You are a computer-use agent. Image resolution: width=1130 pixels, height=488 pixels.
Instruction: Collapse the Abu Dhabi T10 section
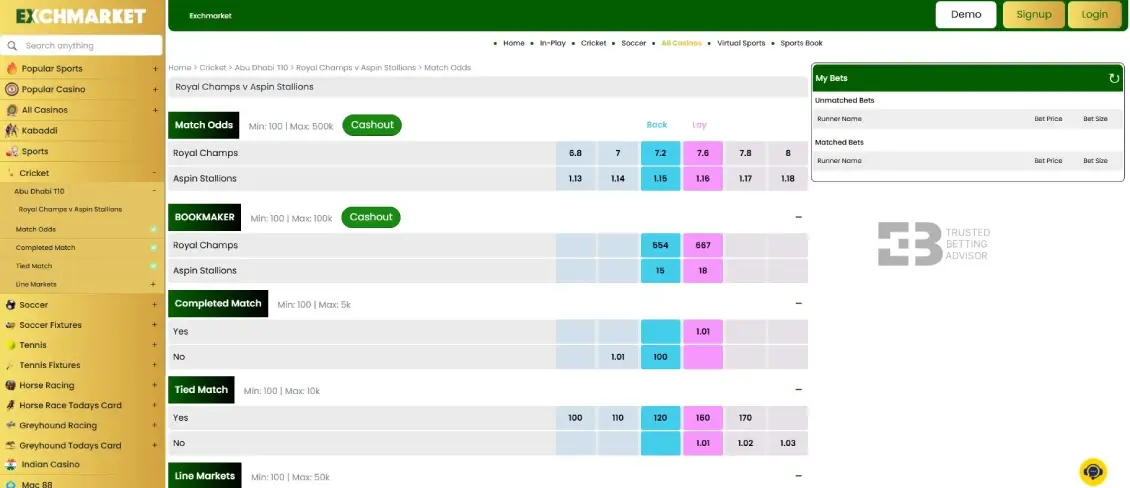coord(154,191)
